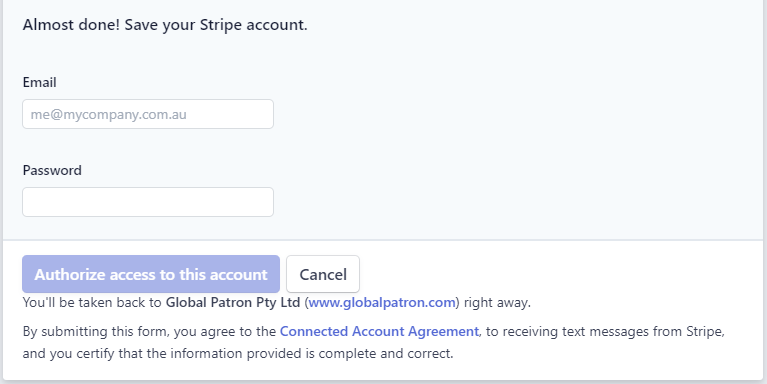Click the "right away." text after the link
The width and height of the screenshot is (767, 384).
tap(497, 302)
